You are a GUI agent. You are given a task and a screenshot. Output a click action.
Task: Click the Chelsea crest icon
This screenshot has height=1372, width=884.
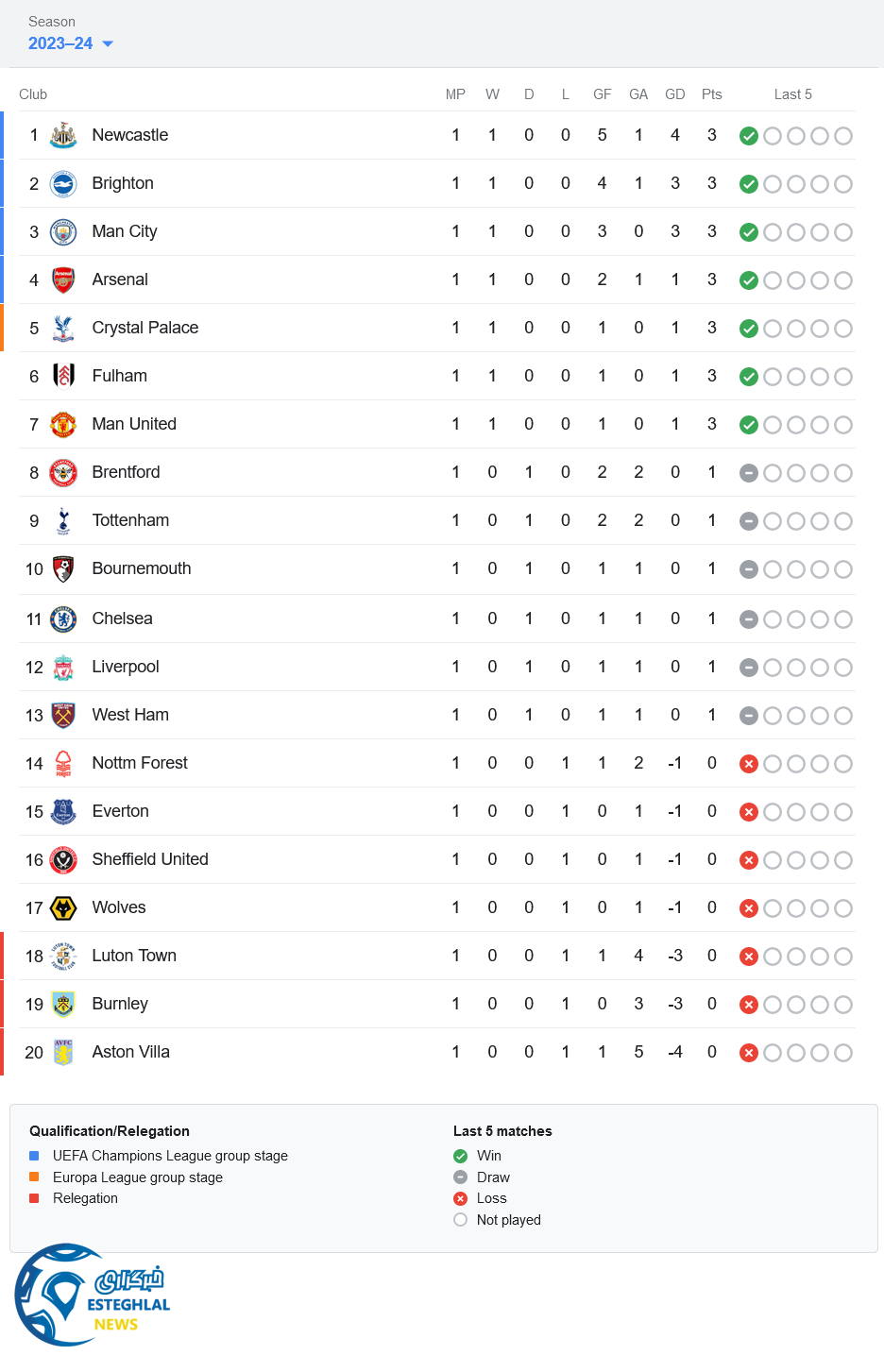pyautogui.click(x=63, y=618)
